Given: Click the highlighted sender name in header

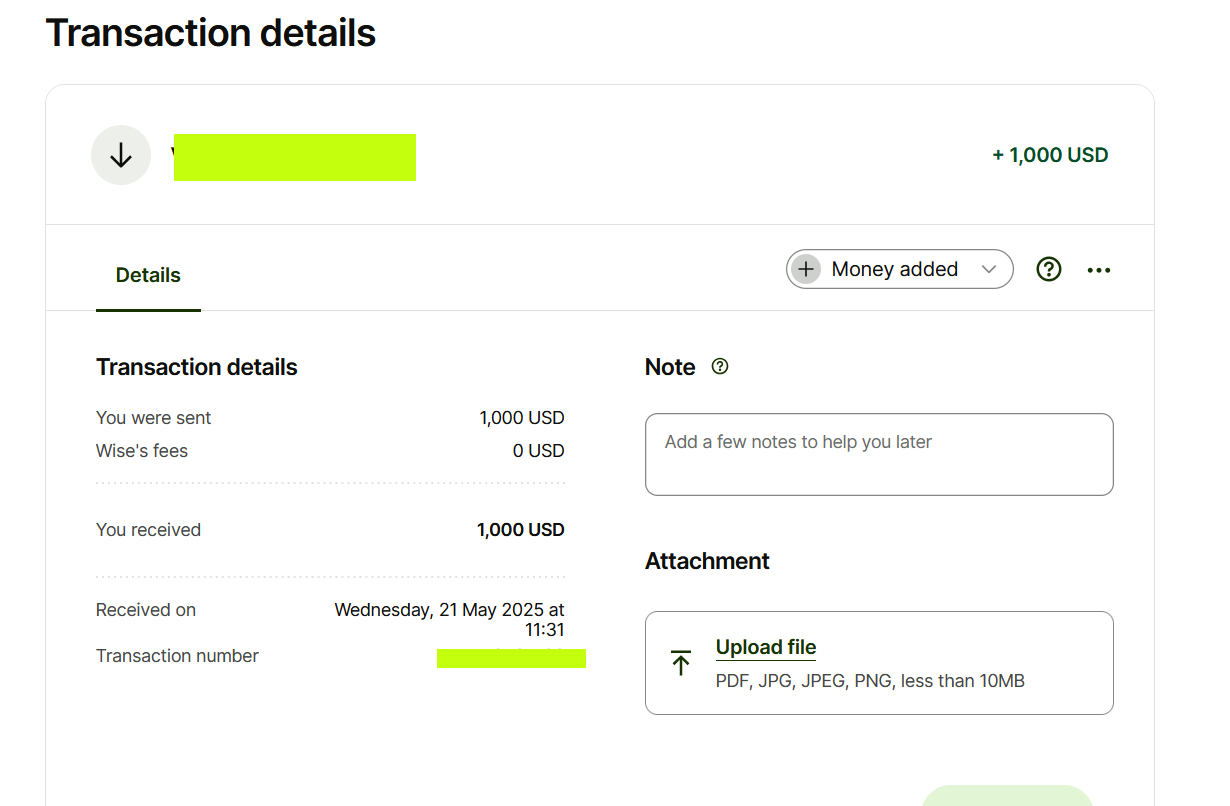Looking at the screenshot, I should tap(294, 157).
